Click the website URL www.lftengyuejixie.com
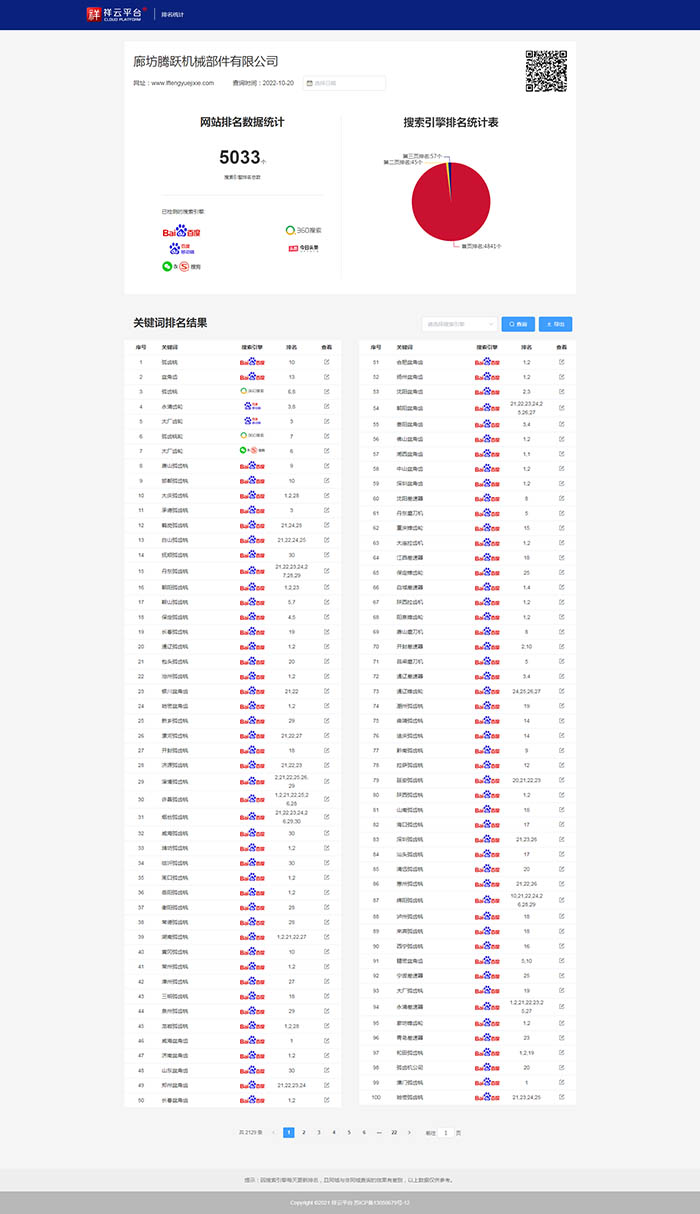 (x=182, y=83)
